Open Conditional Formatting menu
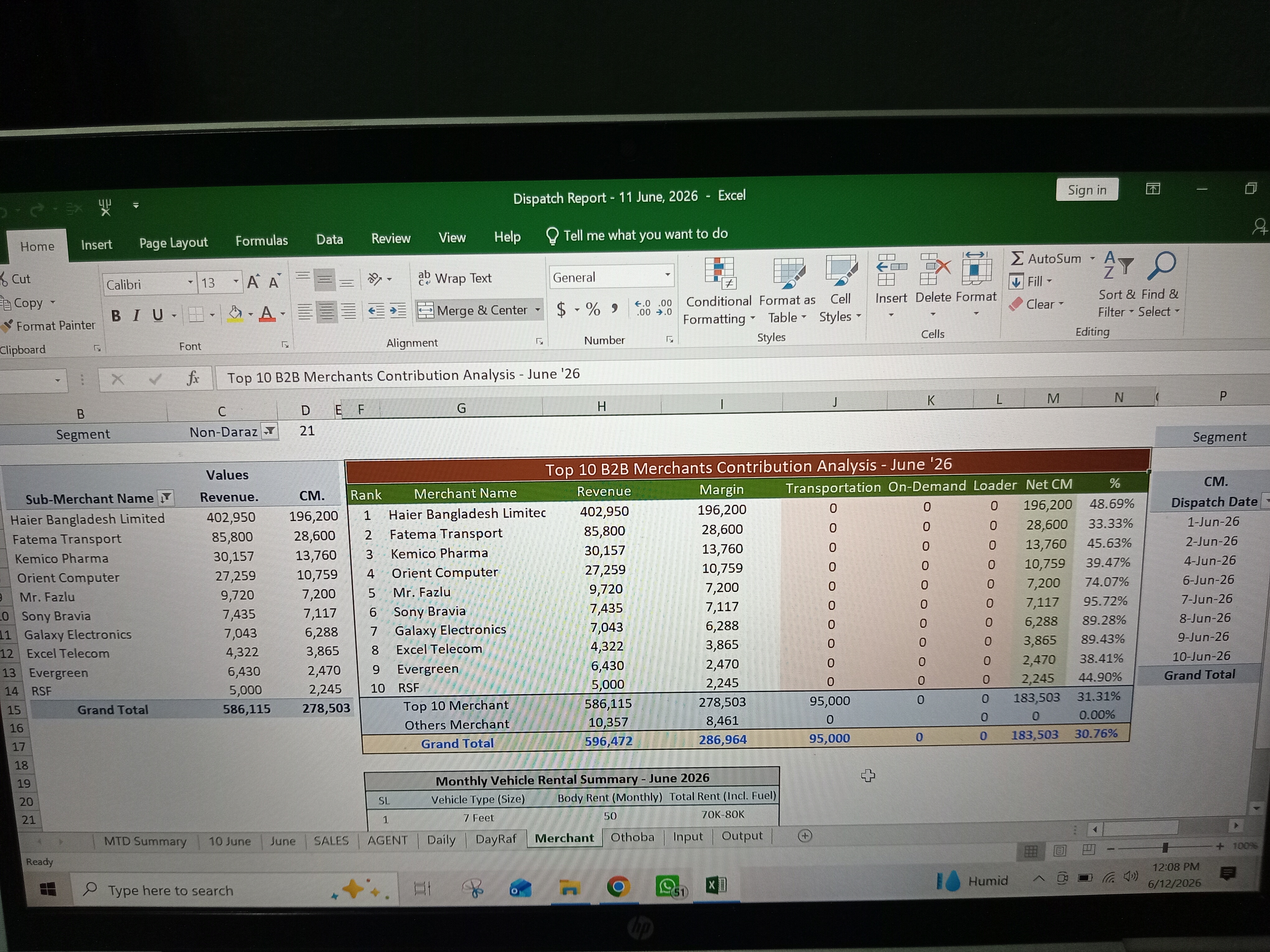Screen dimensions: 1270x952 (718, 292)
